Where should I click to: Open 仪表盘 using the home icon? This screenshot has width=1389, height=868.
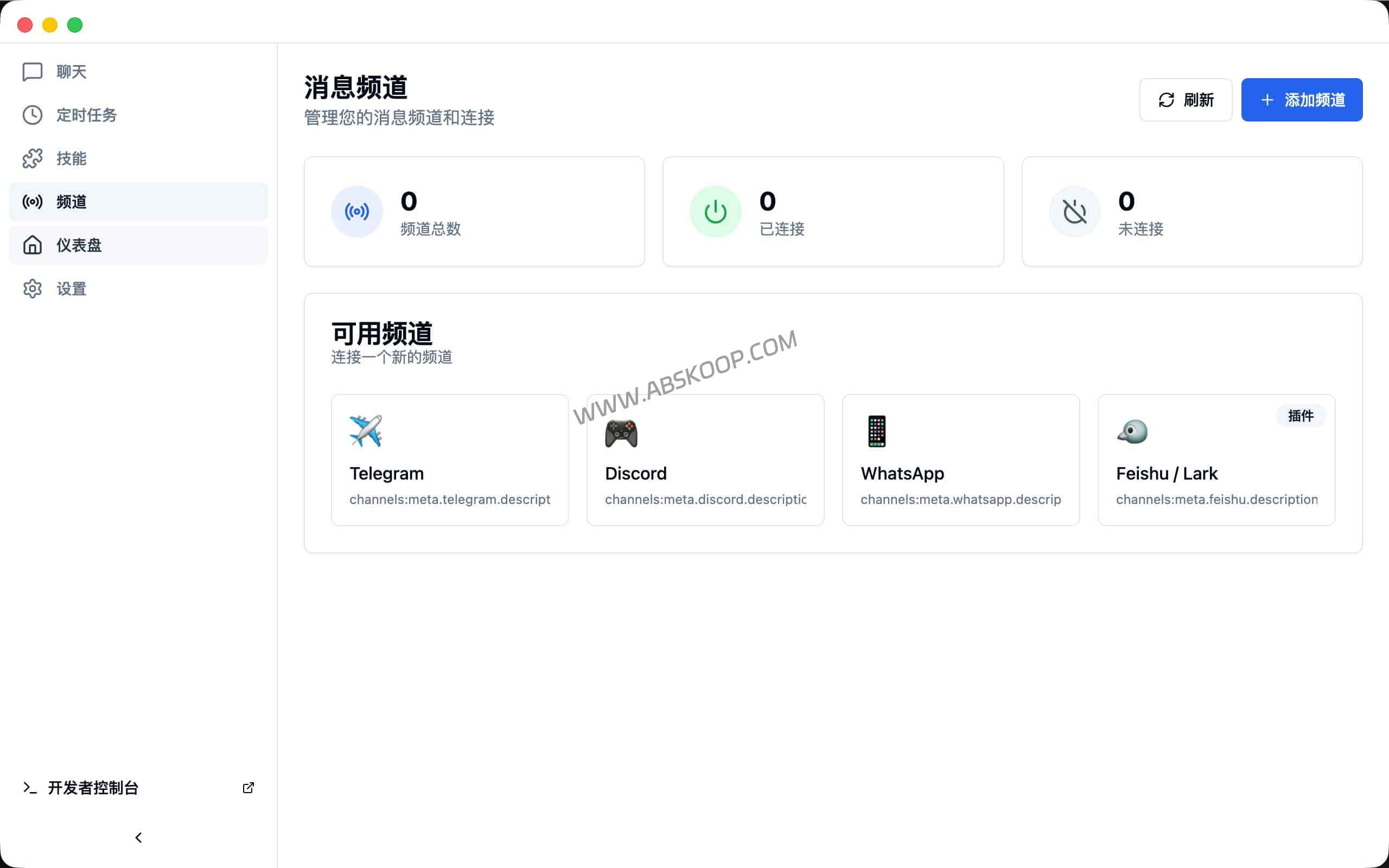33,245
